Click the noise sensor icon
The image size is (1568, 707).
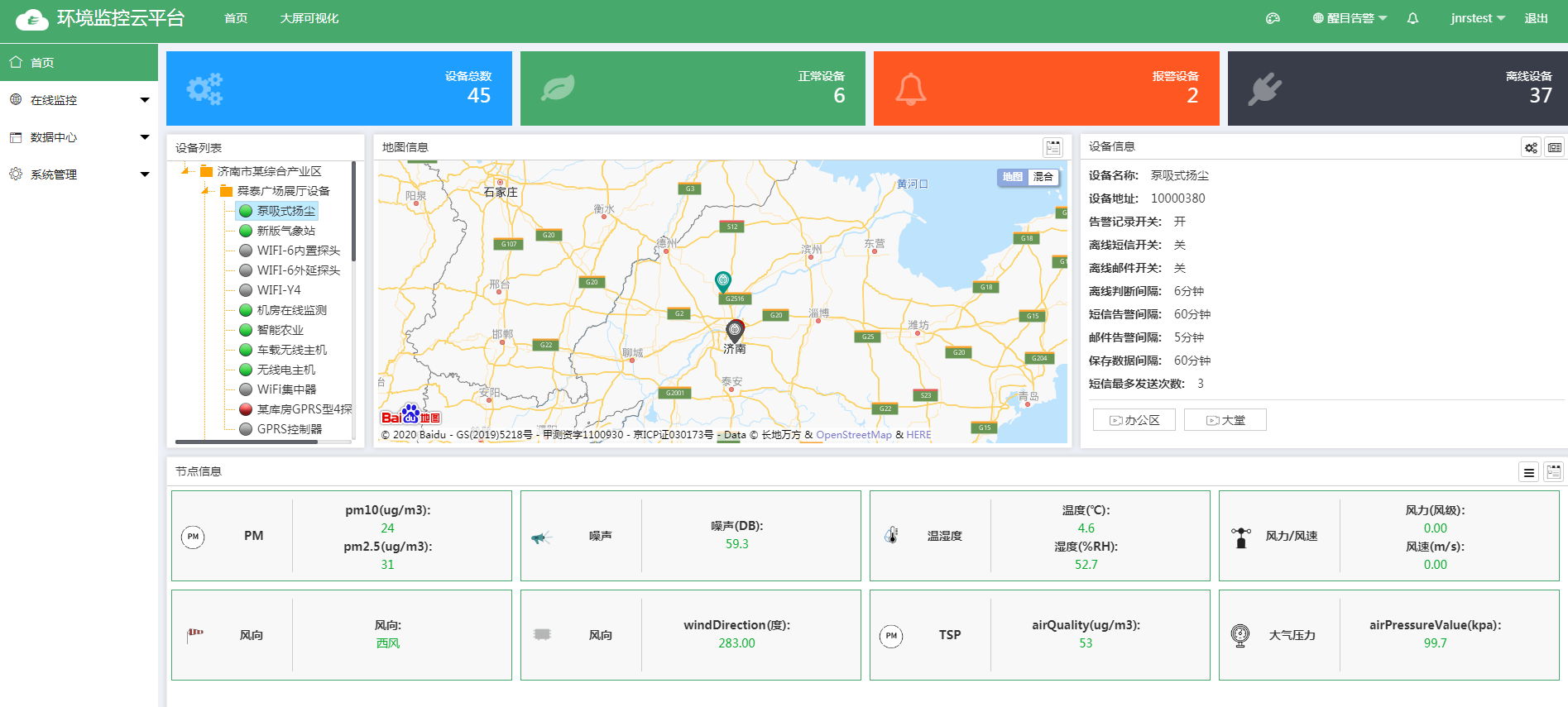(542, 537)
